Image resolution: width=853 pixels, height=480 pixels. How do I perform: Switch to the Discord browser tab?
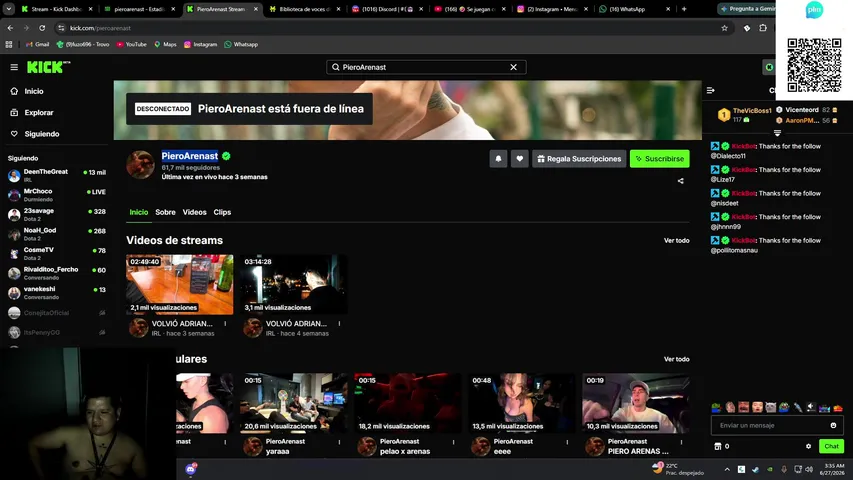point(387,9)
